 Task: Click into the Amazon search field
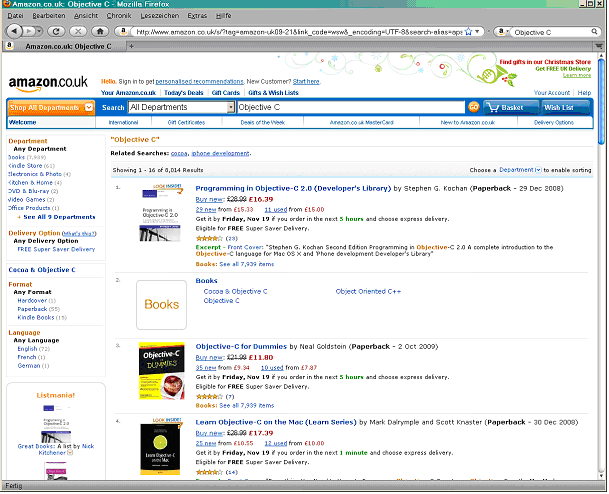[x=351, y=107]
